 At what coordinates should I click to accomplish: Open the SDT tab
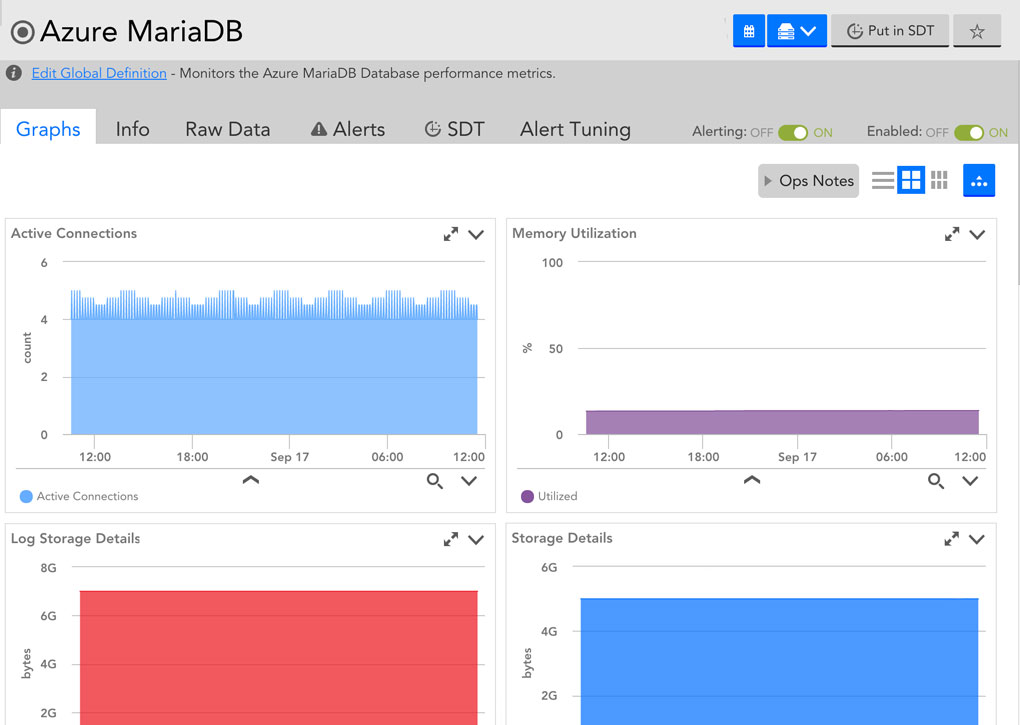[x=454, y=129]
